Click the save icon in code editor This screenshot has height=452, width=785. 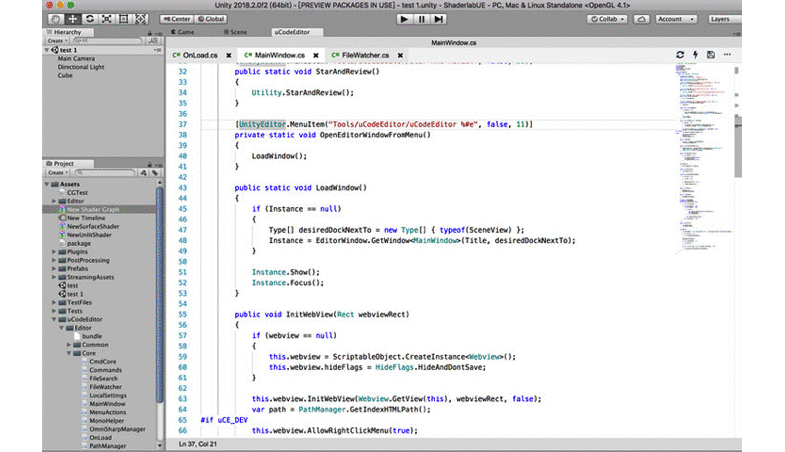point(711,55)
